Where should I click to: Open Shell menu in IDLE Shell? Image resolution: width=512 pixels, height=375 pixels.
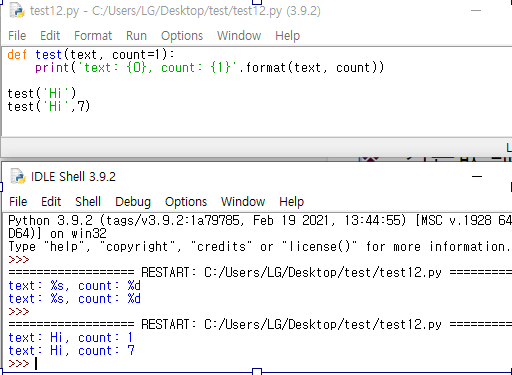pos(88,202)
